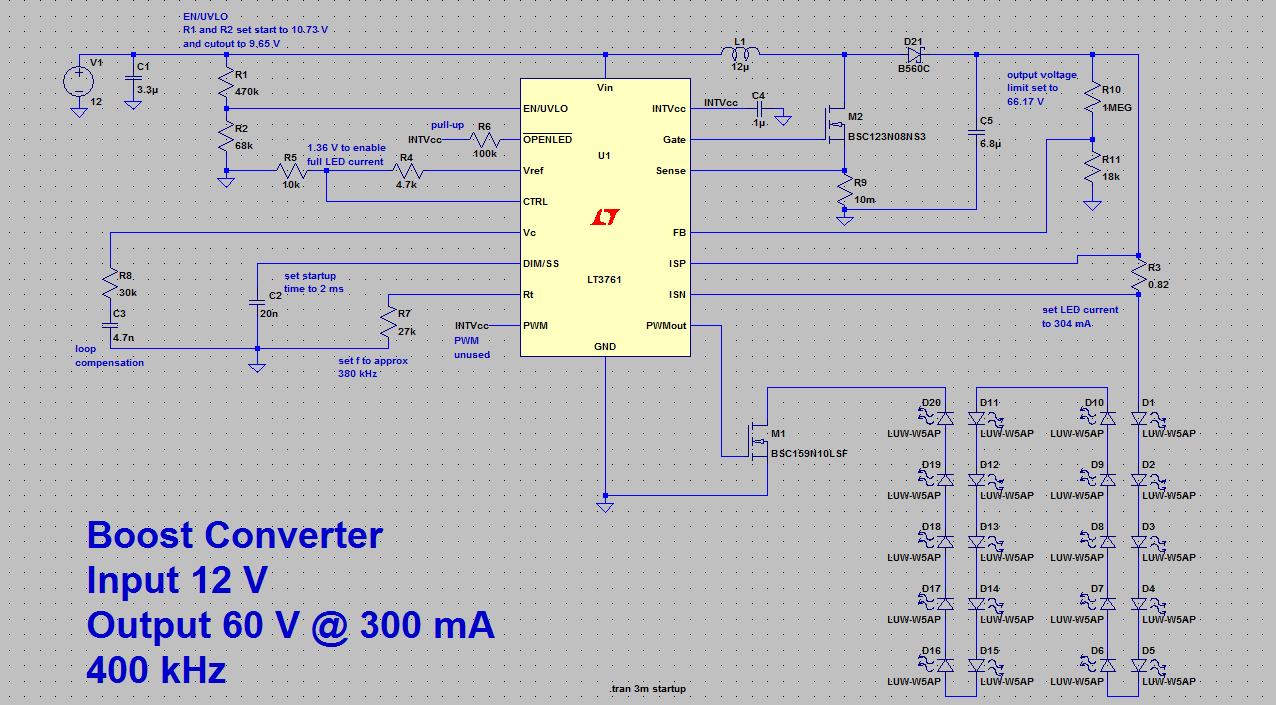The height and width of the screenshot is (705, 1276).
Task: Click the LT3761 part name text
Action: pyautogui.click(x=604, y=279)
